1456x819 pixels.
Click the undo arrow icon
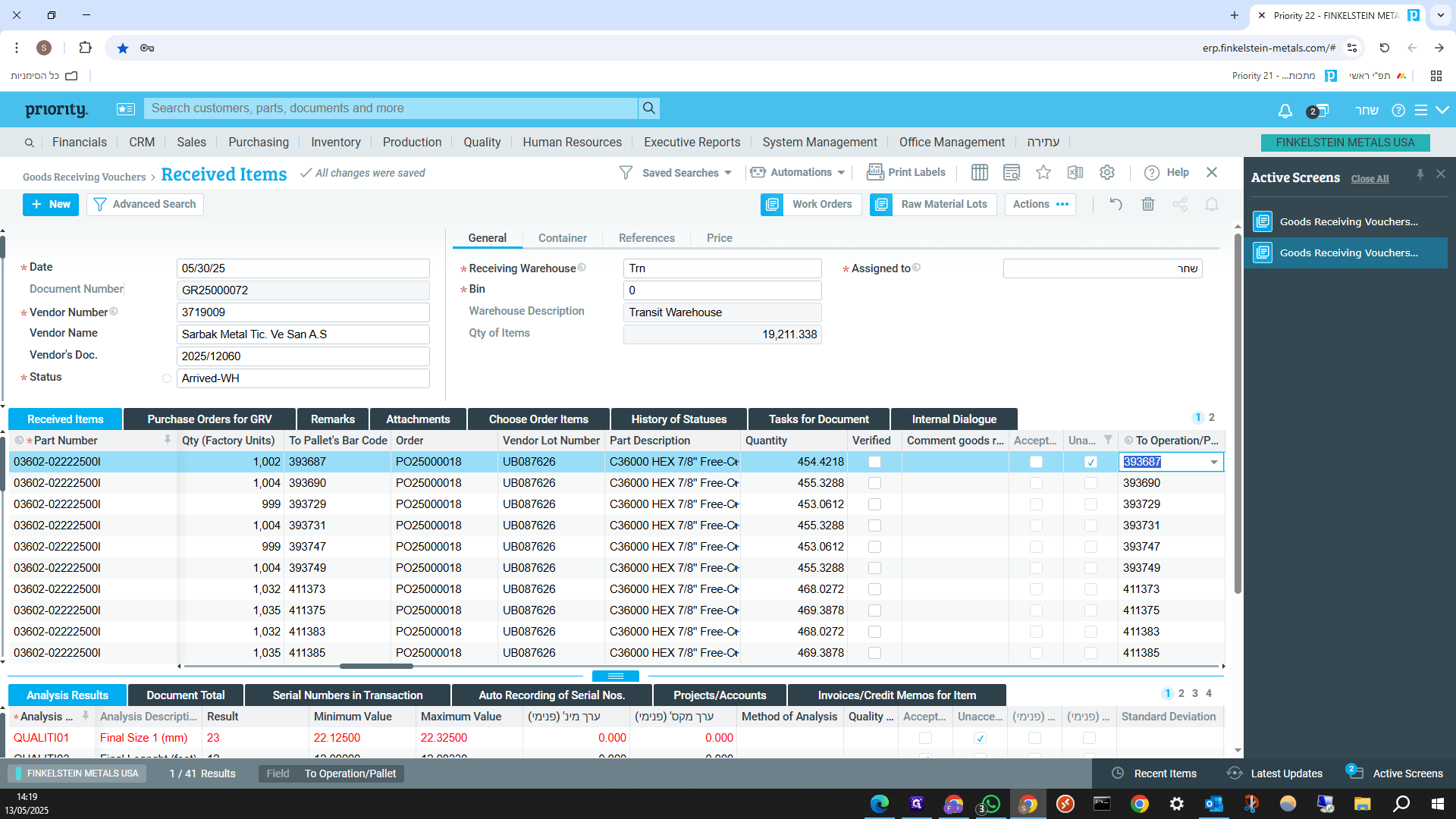coord(1116,204)
